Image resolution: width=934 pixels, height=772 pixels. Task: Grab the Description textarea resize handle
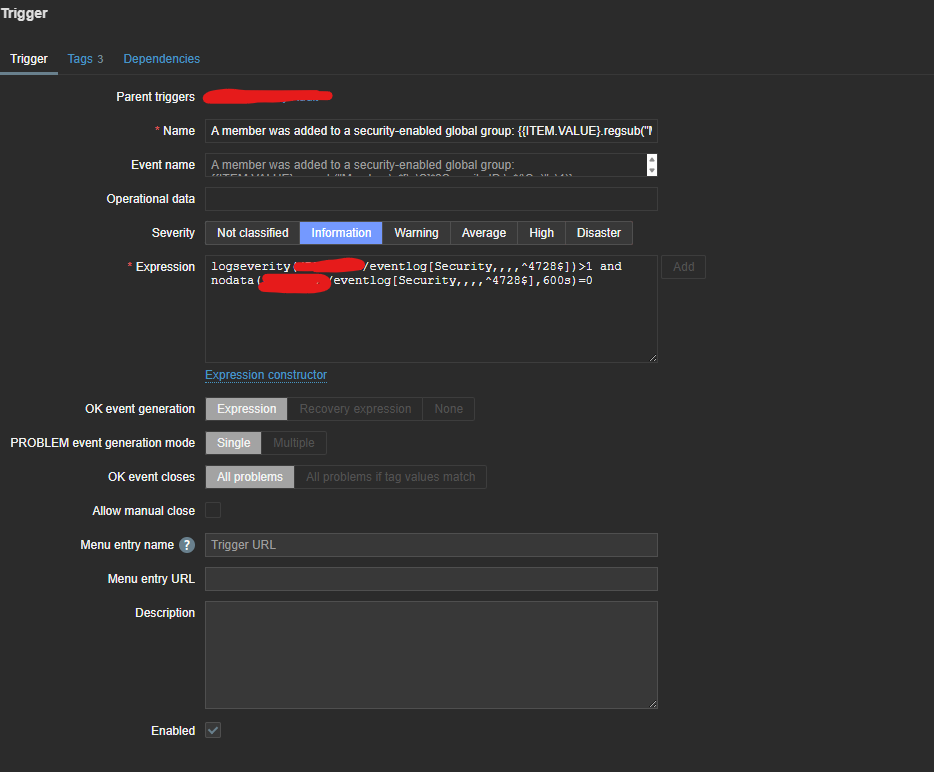click(x=653, y=703)
